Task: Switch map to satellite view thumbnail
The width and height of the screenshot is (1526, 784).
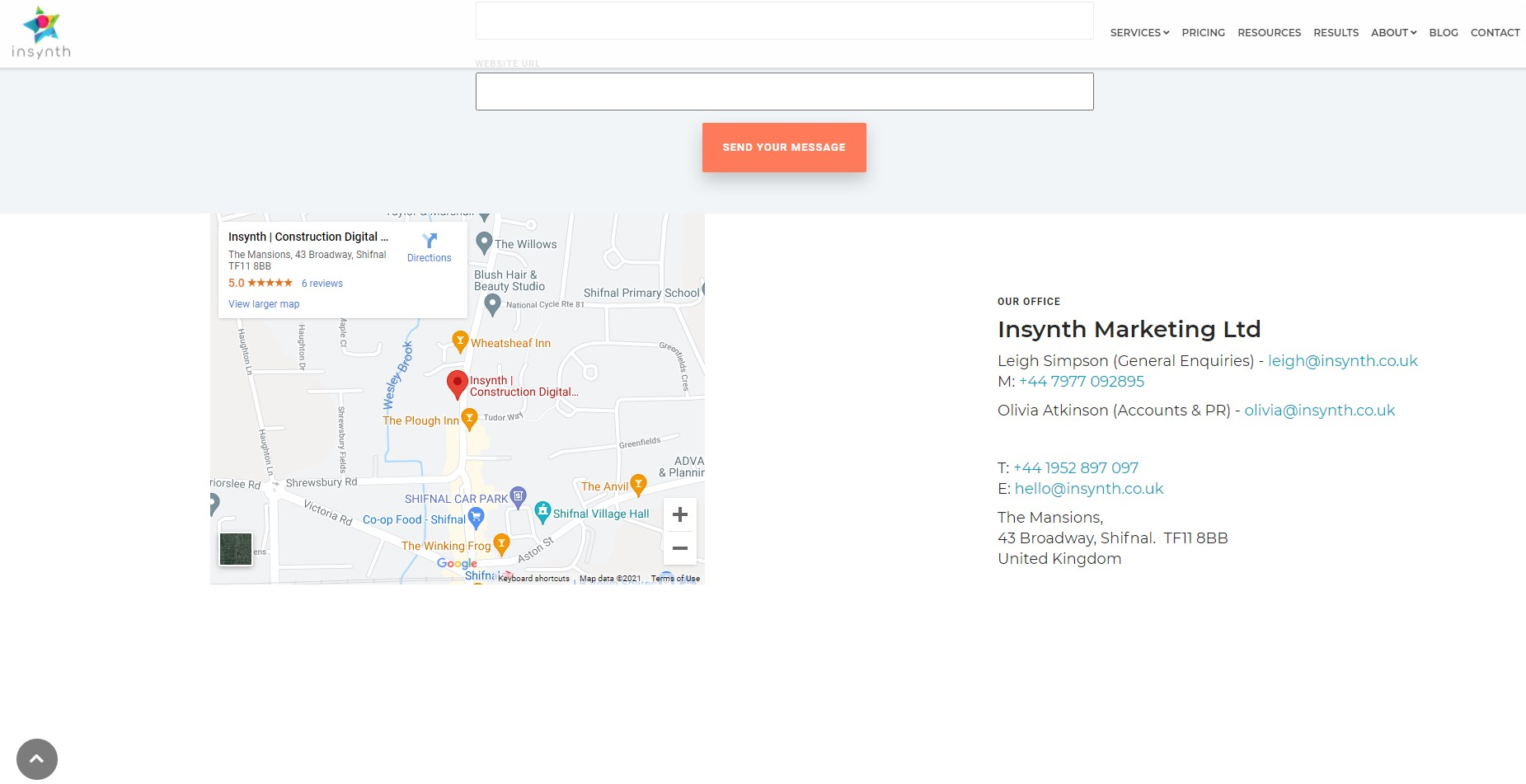Action: [x=236, y=549]
